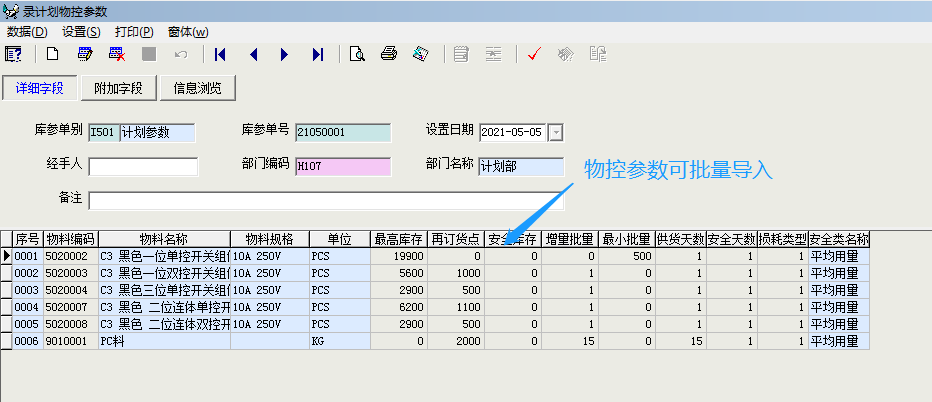The image size is (932, 402).
Task: Click the 最高库存 column header
Action: pyautogui.click(x=399, y=239)
